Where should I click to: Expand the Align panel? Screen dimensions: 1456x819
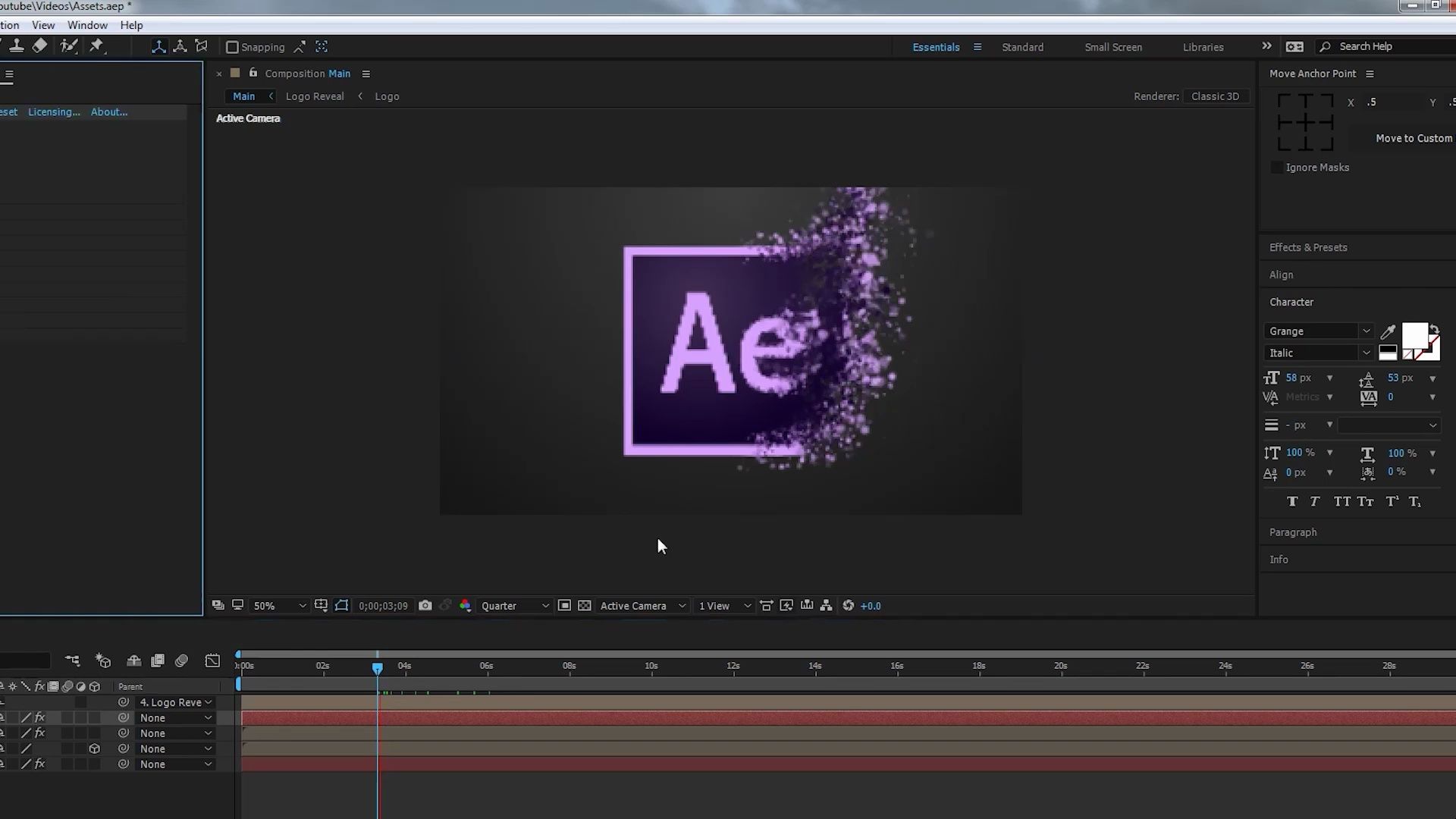(x=1281, y=275)
